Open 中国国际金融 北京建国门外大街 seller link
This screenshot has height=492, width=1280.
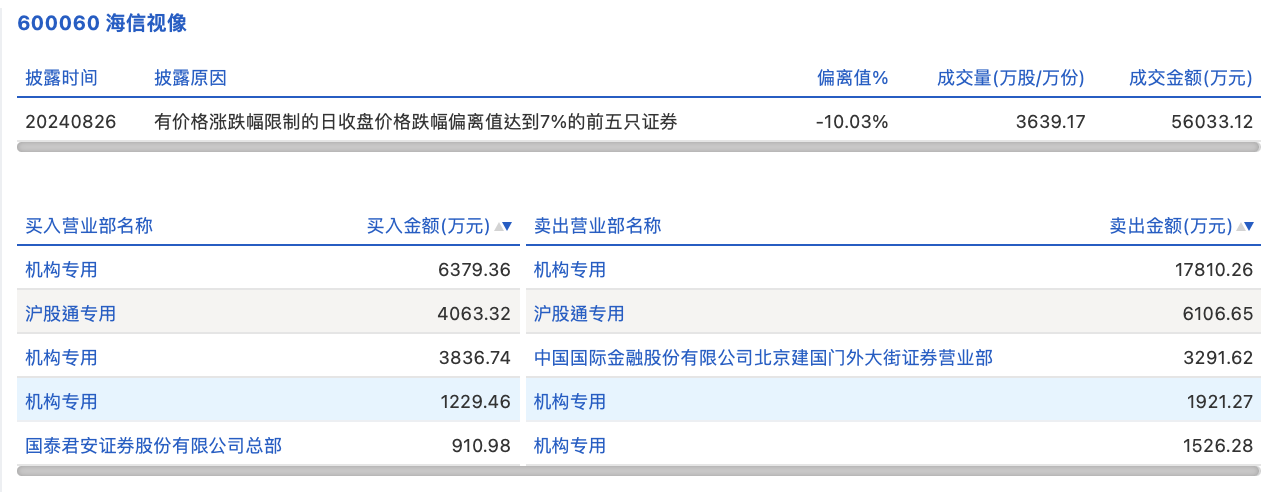click(763, 357)
